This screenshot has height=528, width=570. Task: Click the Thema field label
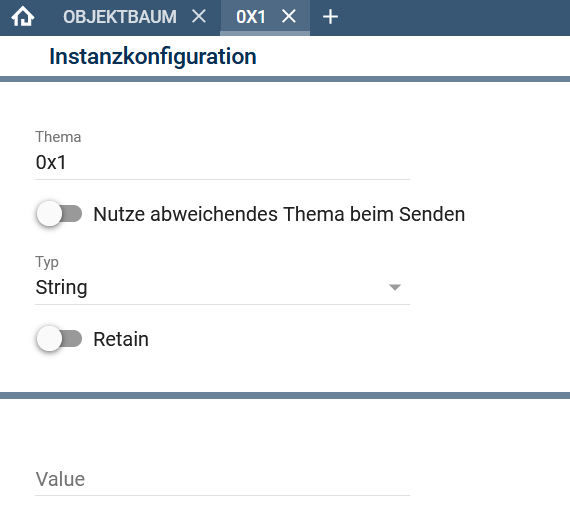(58, 137)
